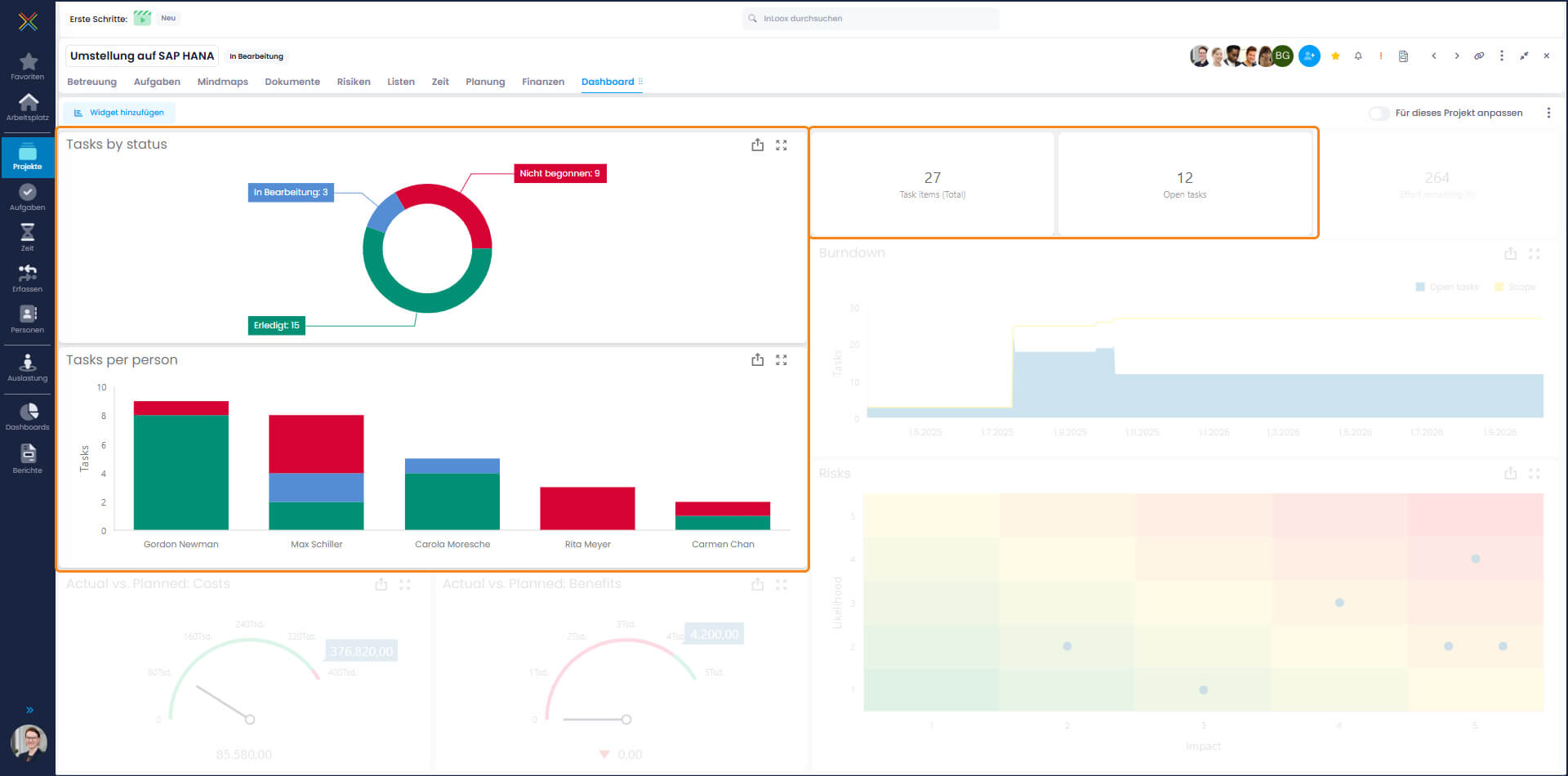Screen dimensions: 1568x776
Task: Focus the InLoox durchsuchen search field
Action: click(x=871, y=18)
